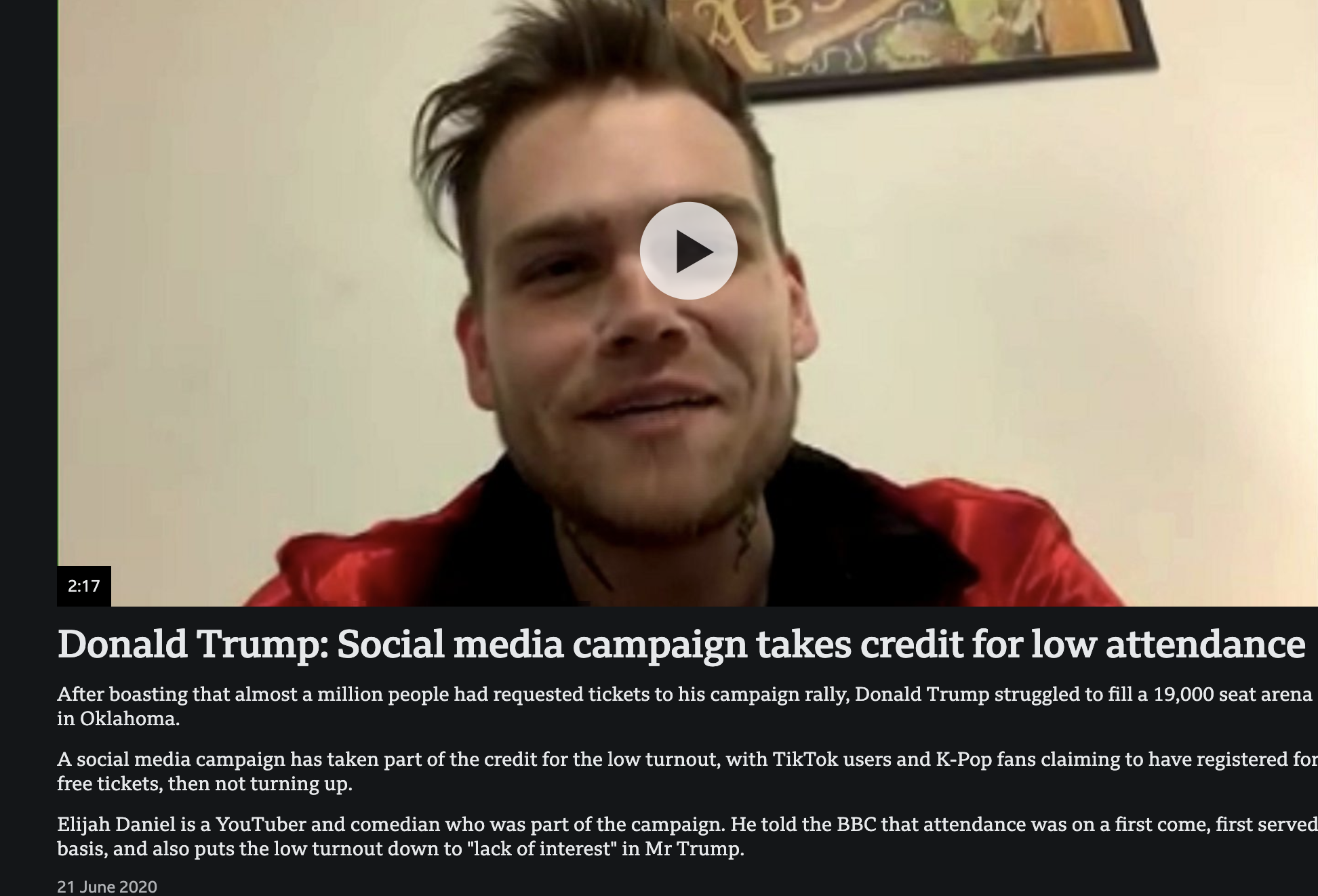Click the 2:17 duration badge
This screenshot has height=896, width=1318.
coord(84,586)
